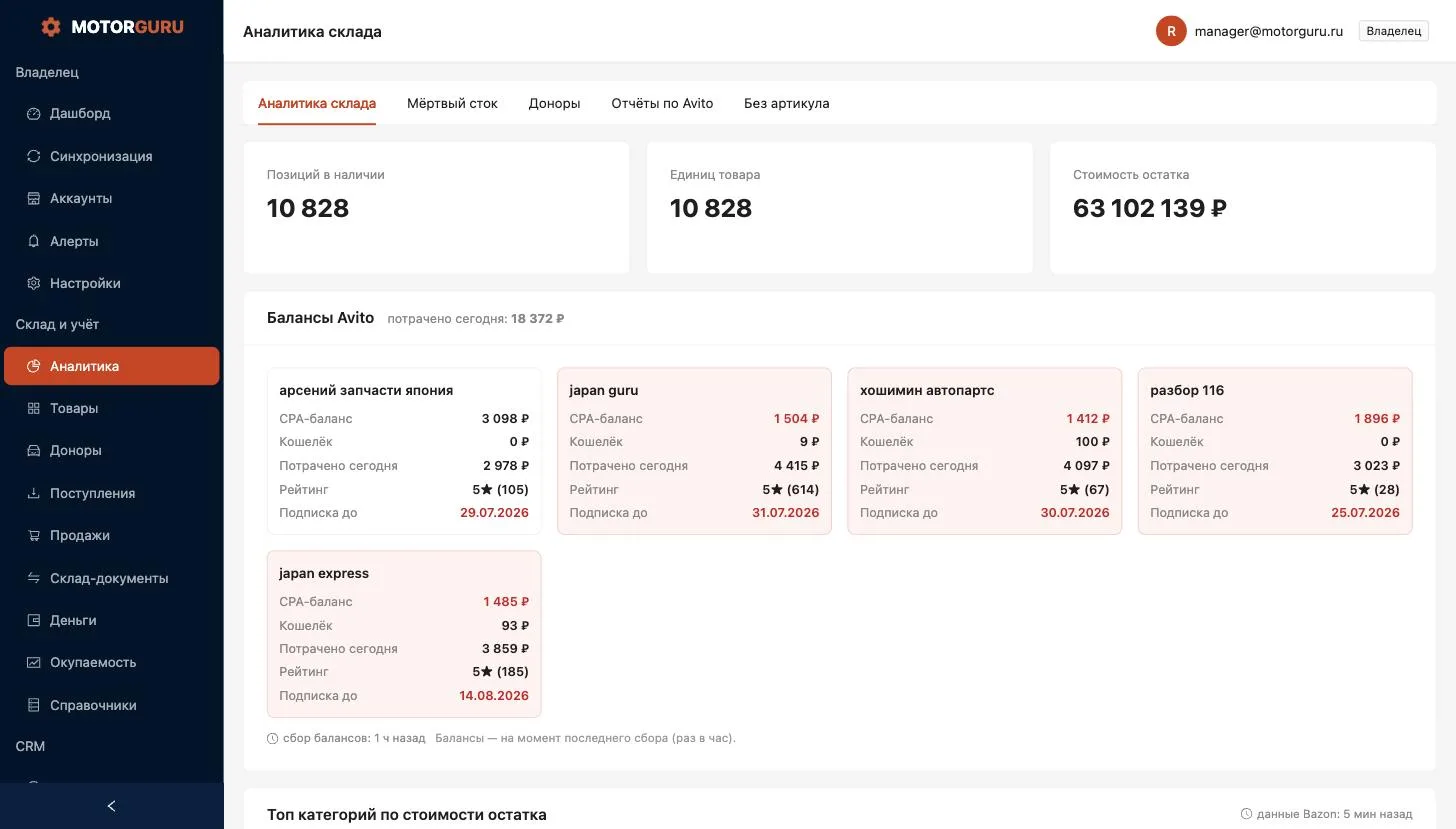This screenshot has width=1456, height=829.
Task: Switch to the Мёртвый сток tab
Action: 452,103
